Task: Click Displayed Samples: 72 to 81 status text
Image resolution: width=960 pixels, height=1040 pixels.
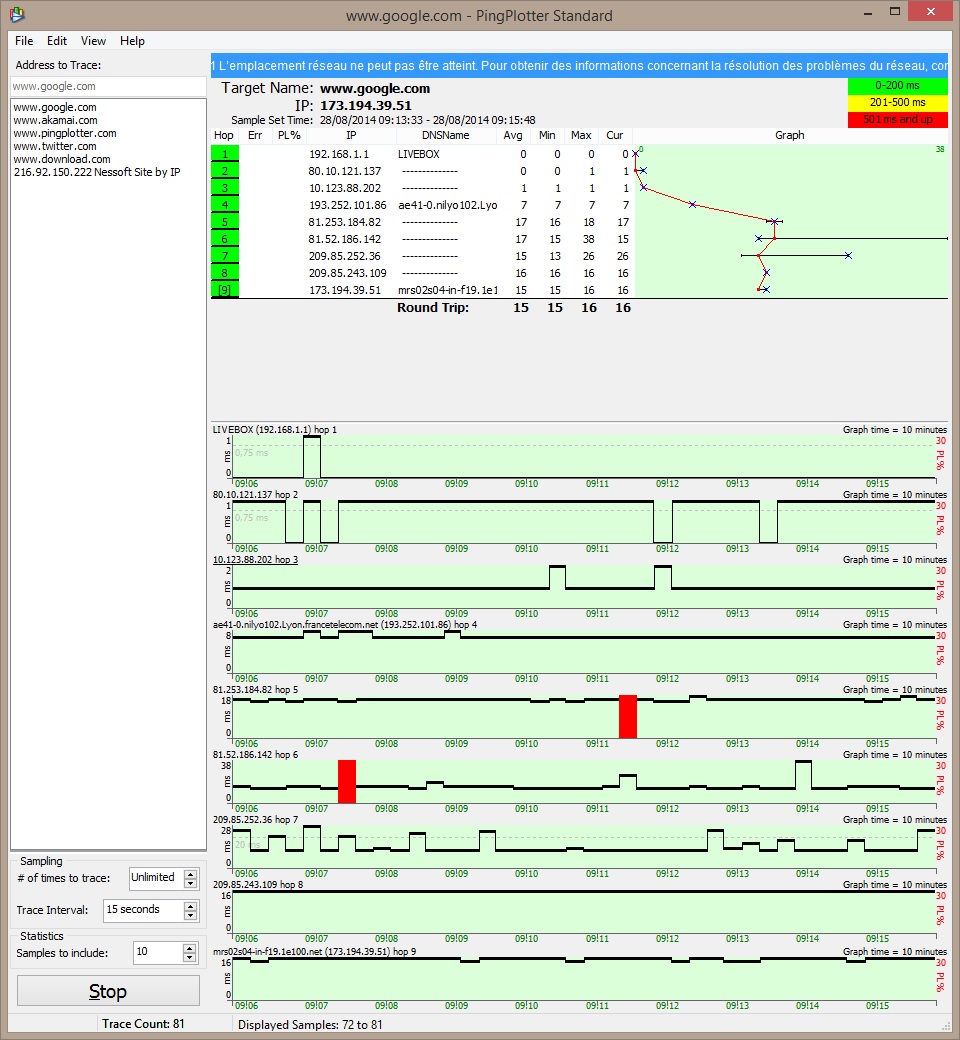Action: click(310, 1025)
